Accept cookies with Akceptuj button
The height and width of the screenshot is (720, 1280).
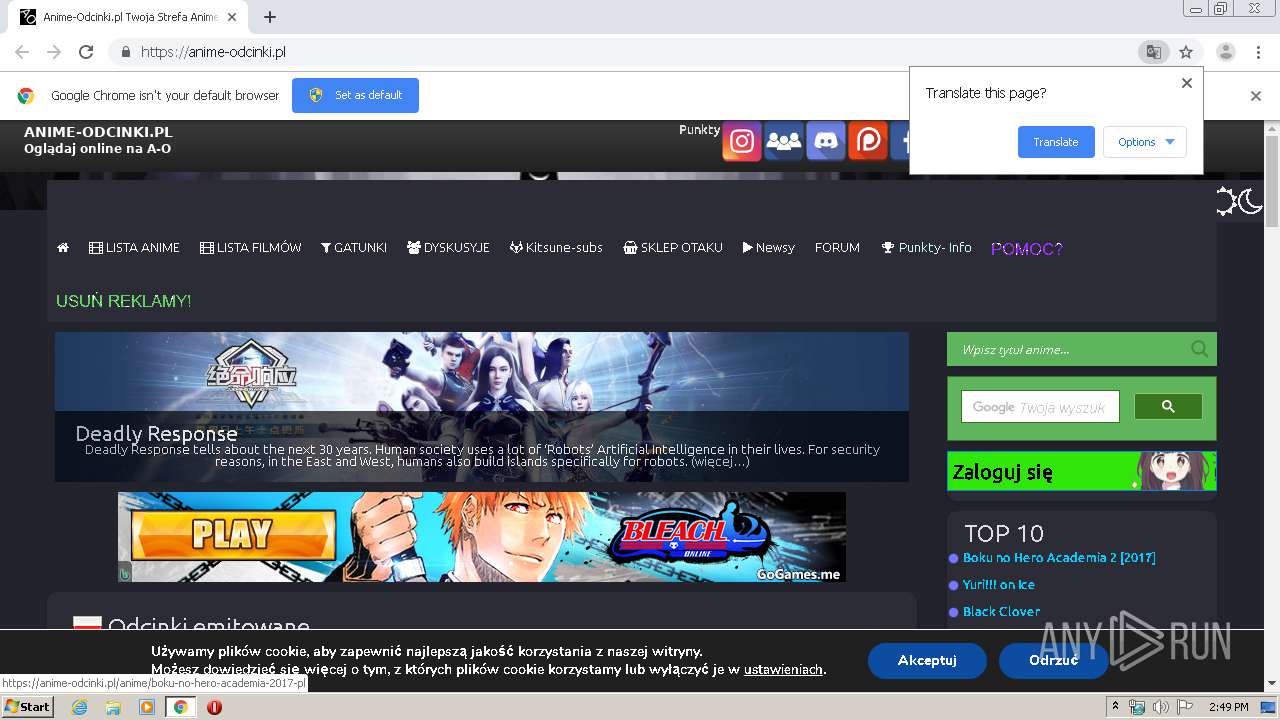[927, 660]
